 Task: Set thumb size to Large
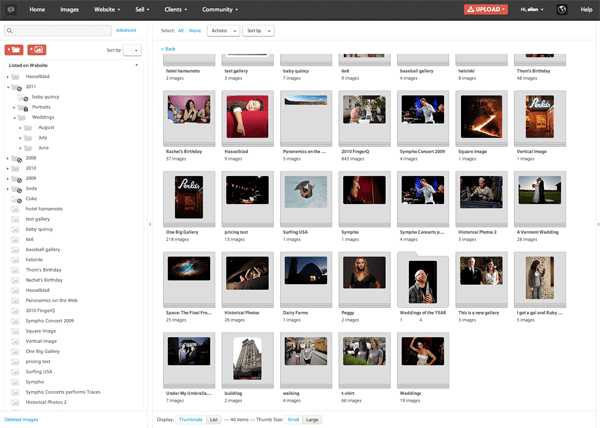pos(312,419)
